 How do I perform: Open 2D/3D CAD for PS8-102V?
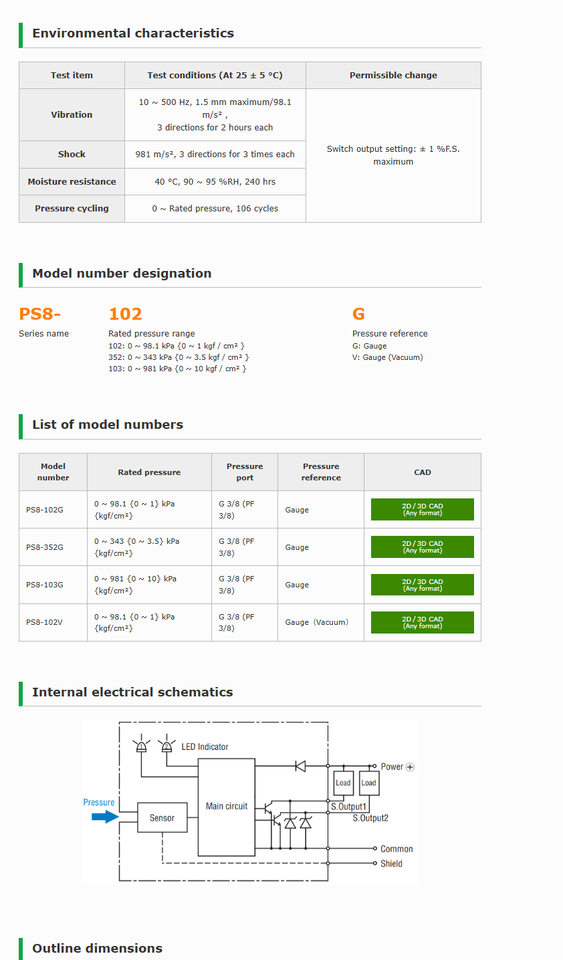click(x=422, y=622)
